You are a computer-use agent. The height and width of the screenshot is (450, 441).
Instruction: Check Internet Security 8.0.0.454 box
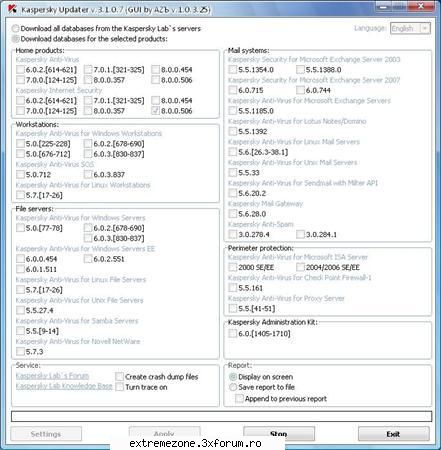tap(155, 101)
